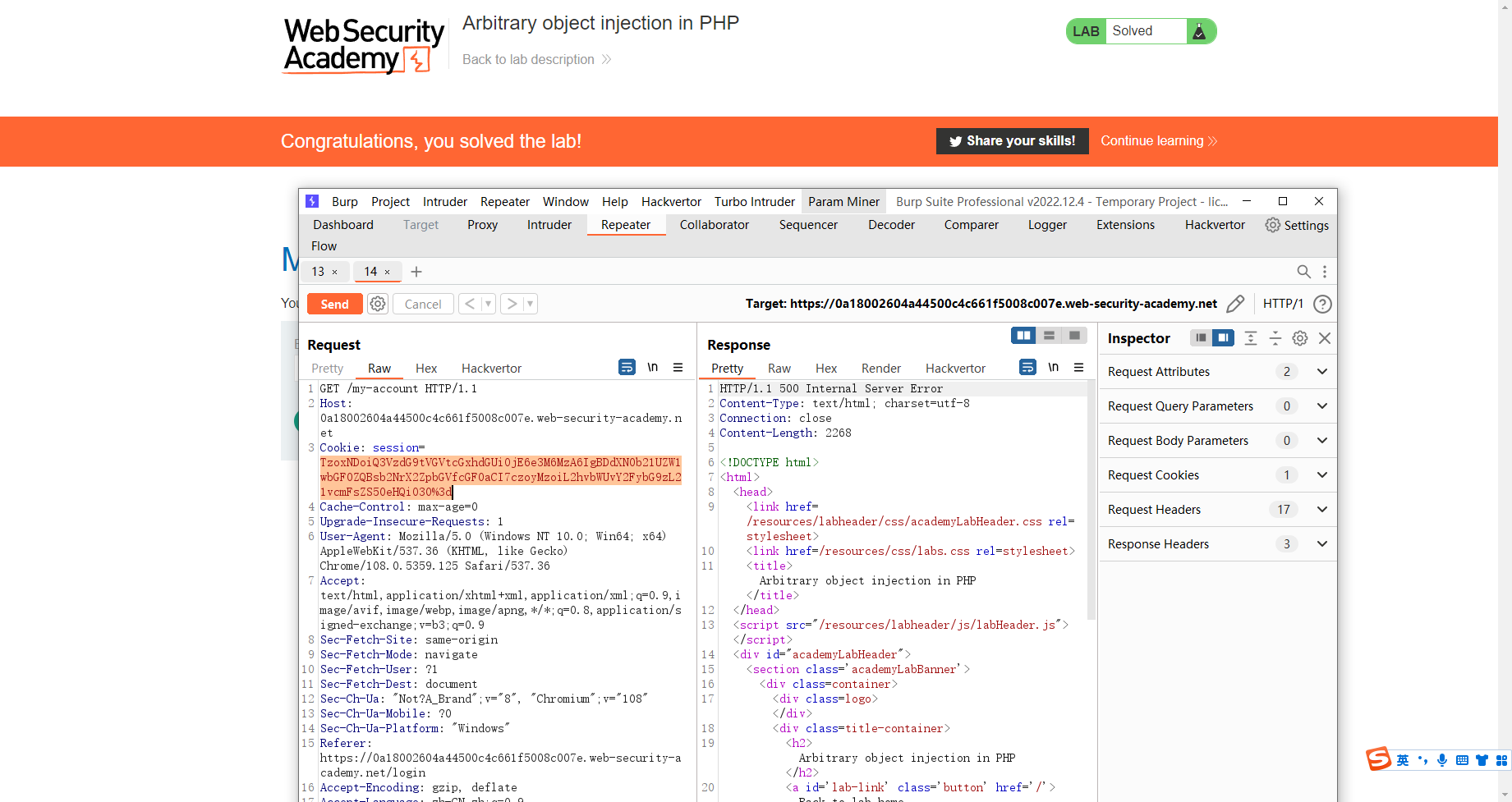Open request send options gear icon
The height and width of the screenshot is (802, 1512).
378,304
